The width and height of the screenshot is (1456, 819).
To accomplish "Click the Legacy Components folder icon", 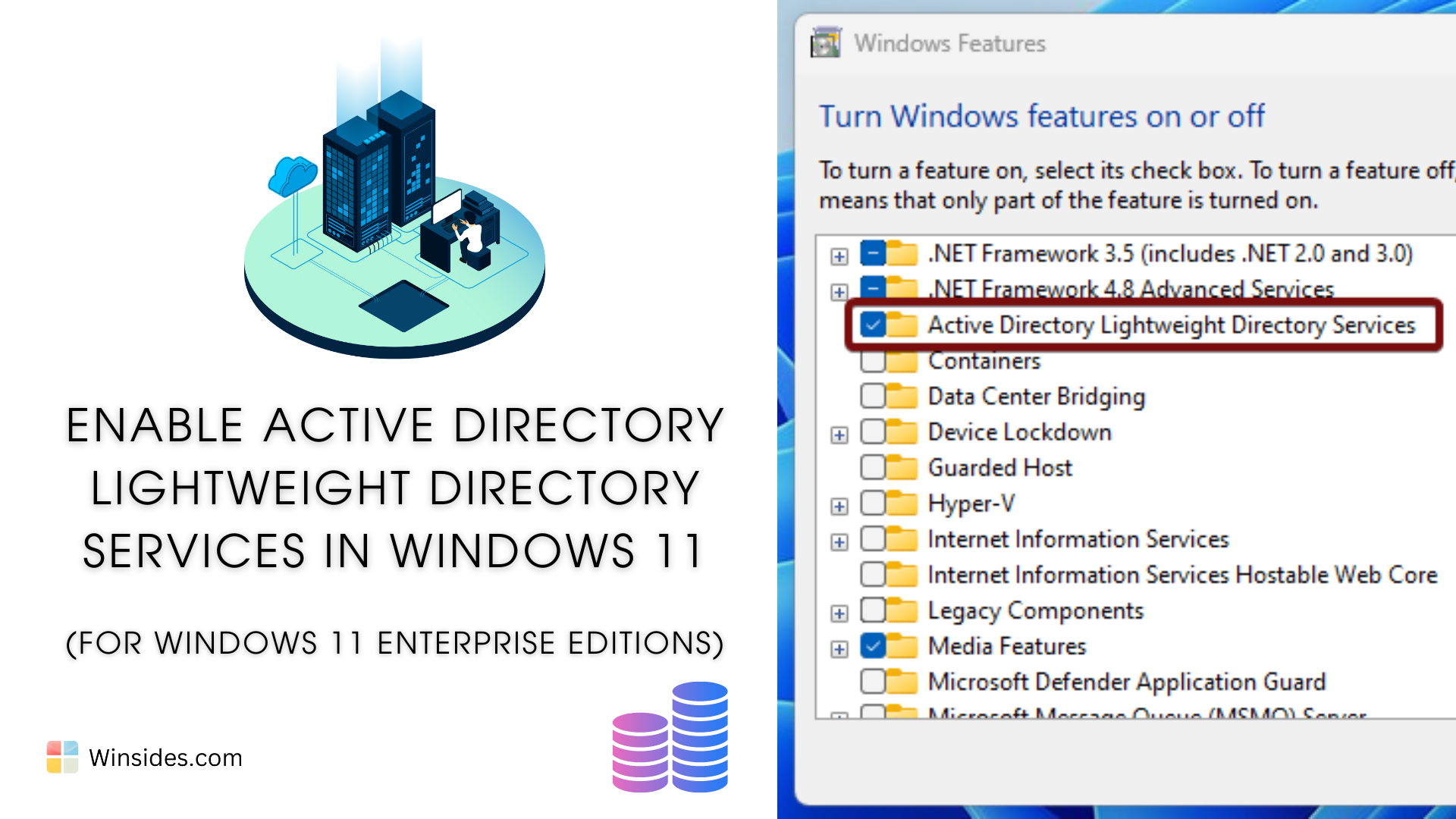I will point(902,610).
